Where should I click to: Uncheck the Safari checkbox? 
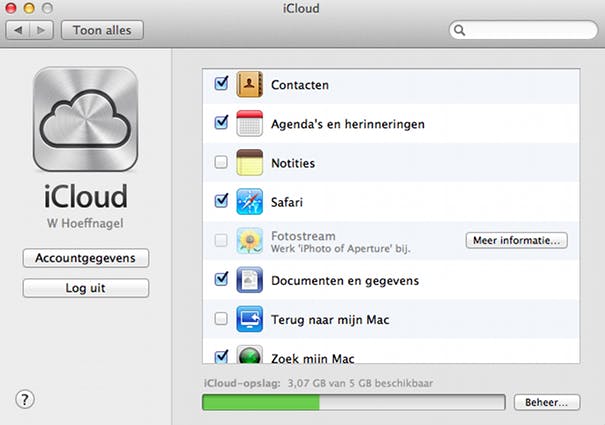coord(221,201)
